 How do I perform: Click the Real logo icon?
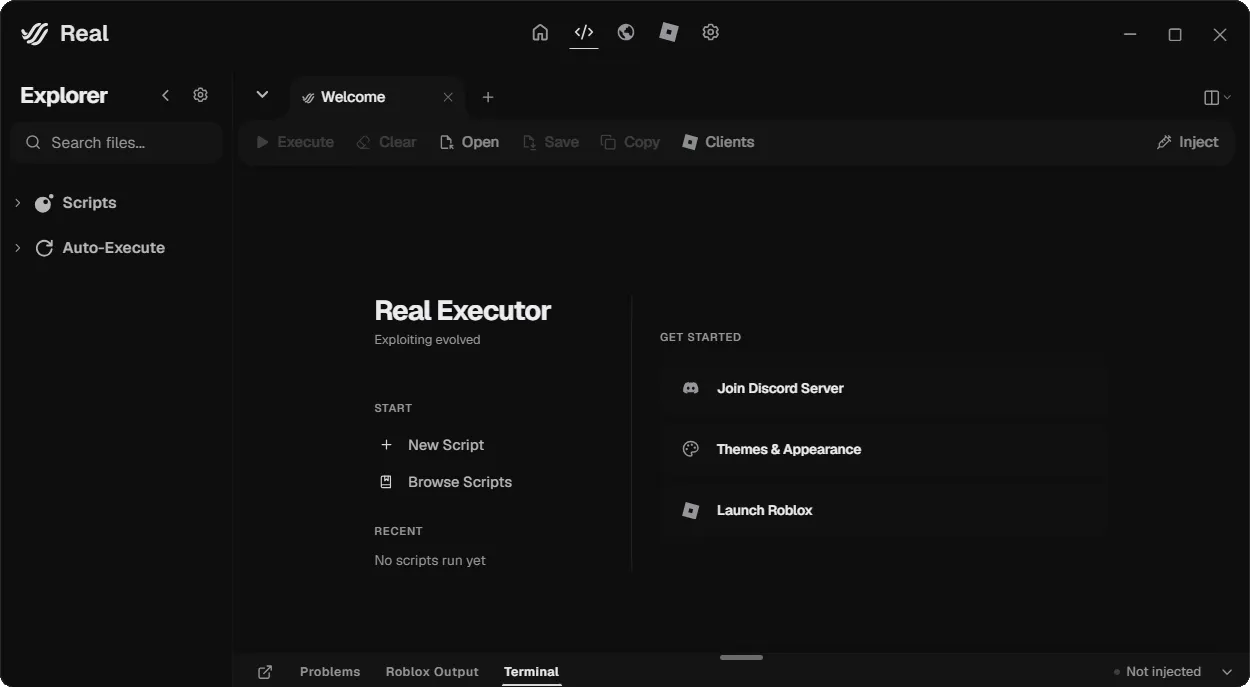pyautogui.click(x=35, y=34)
